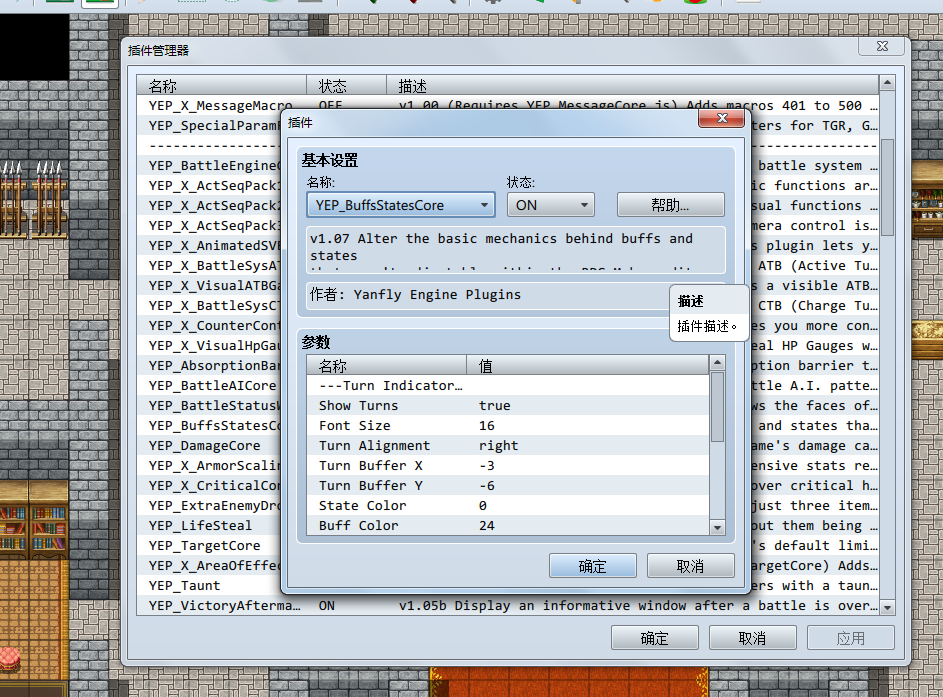This screenshot has height=697, width=943.
Task: Select the ---Turn Indicator--- parameter header row
Action: [x=508, y=385]
